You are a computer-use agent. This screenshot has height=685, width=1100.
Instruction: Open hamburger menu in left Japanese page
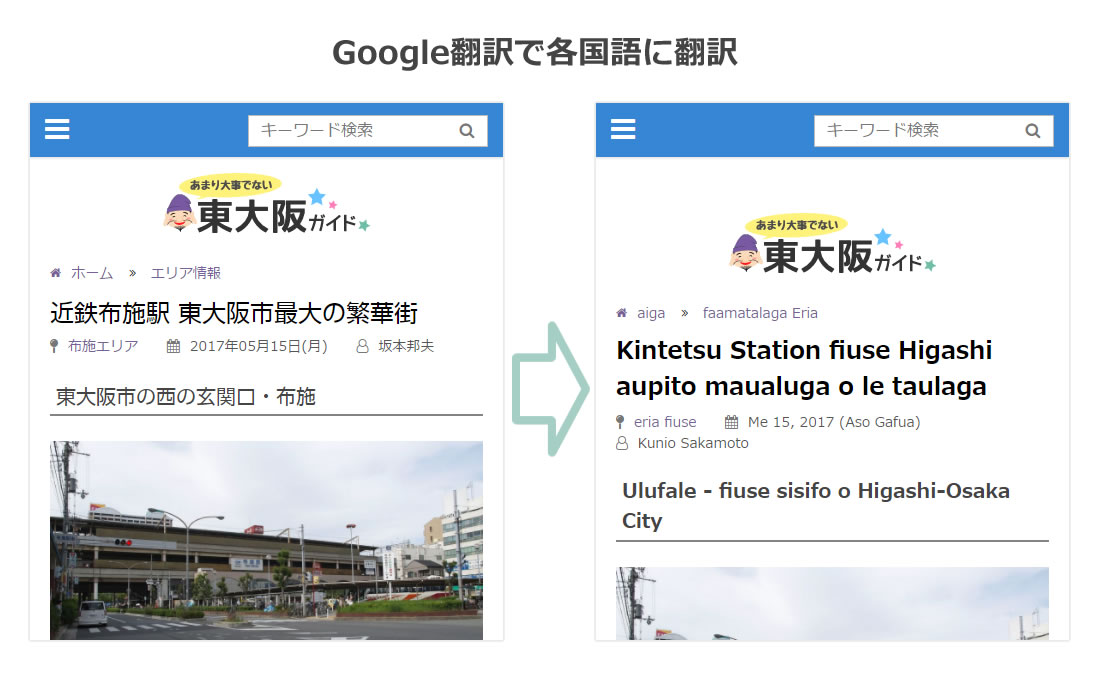pyautogui.click(x=57, y=129)
